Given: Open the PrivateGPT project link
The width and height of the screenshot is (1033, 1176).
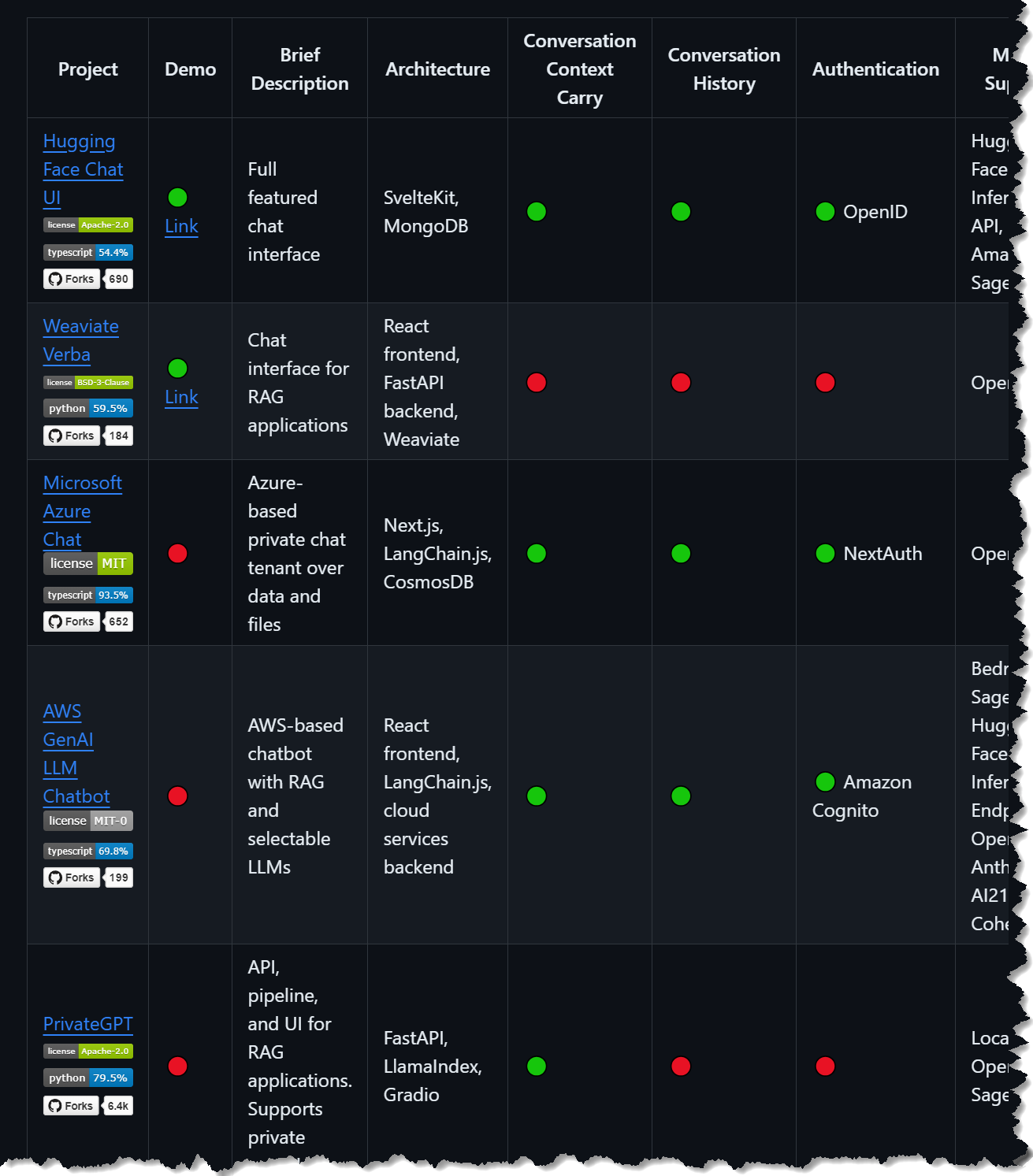Looking at the screenshot, I should point(87,1023).
